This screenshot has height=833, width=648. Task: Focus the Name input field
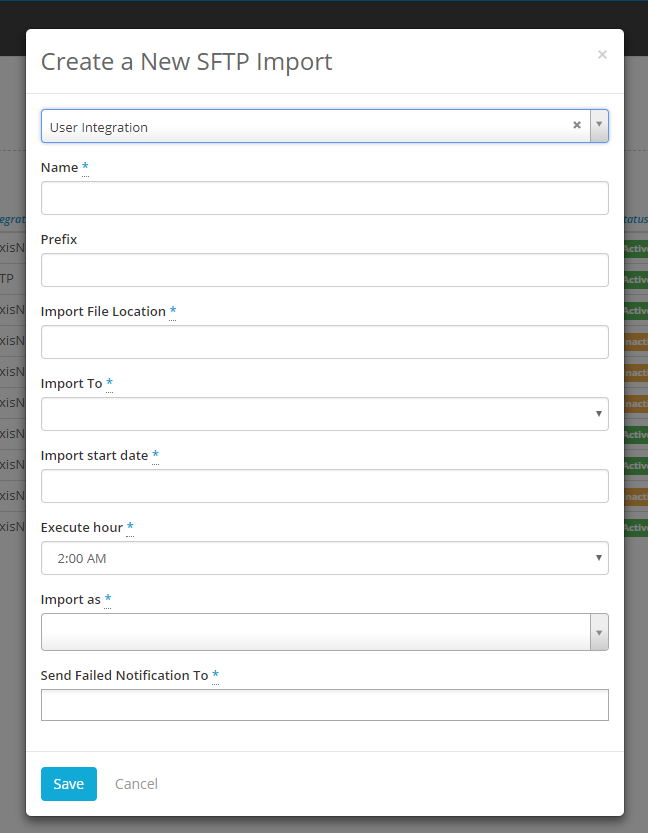tap(324, 197)
